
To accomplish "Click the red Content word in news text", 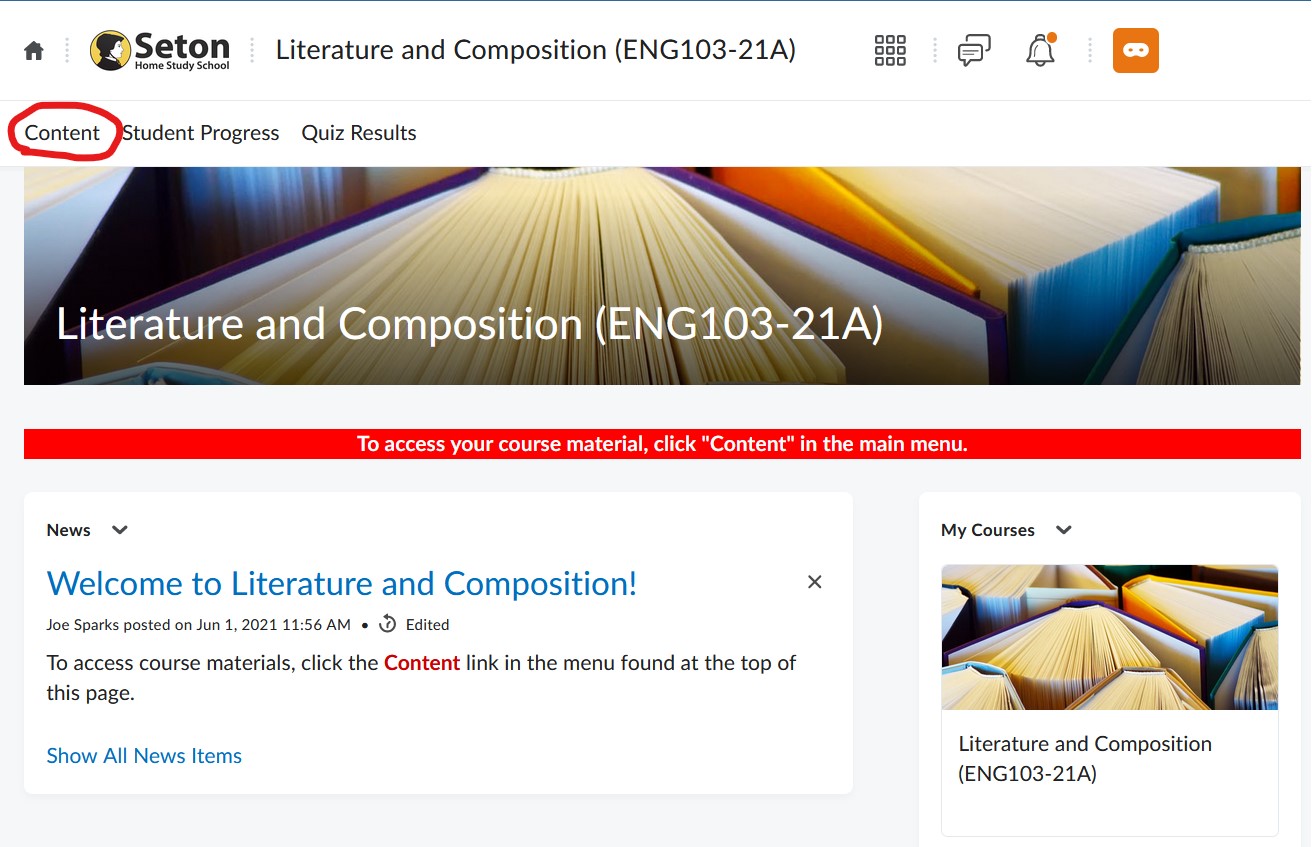I will tap(422, 663).
